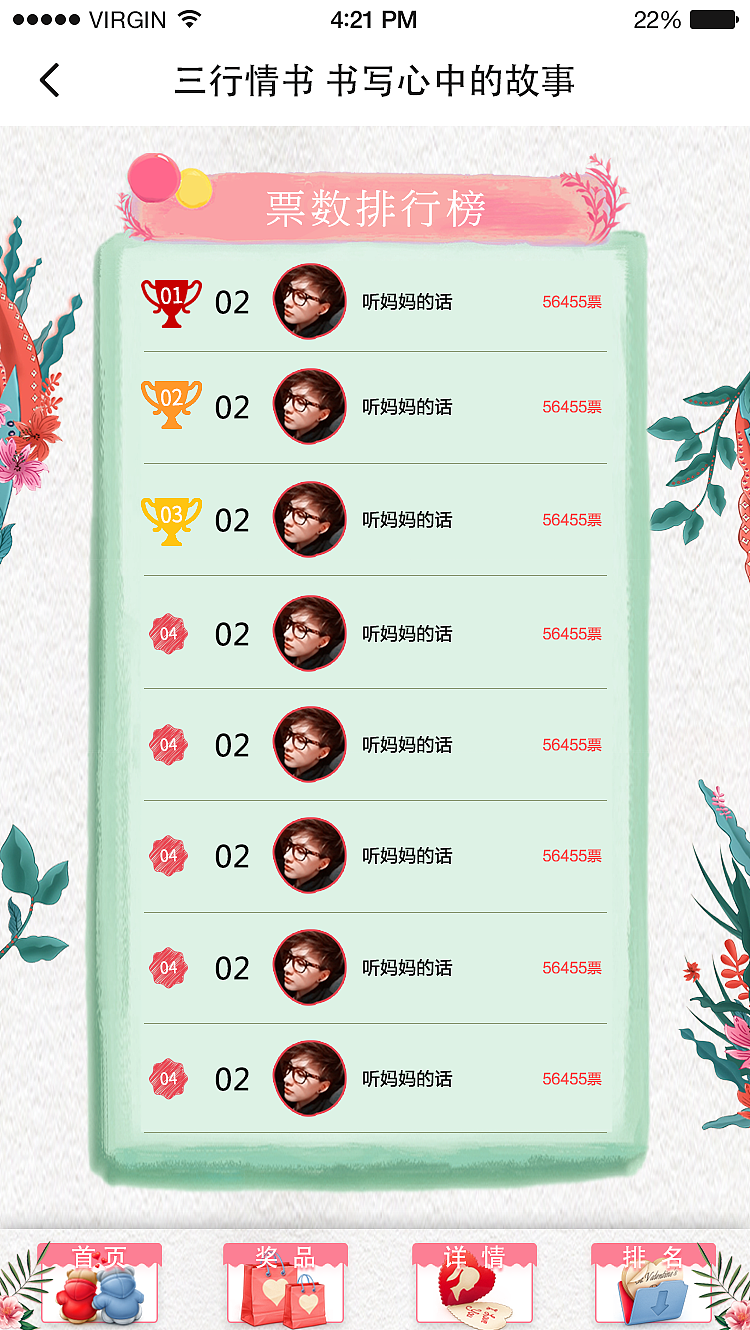Tap the back arrow in header
The image size is (750, 1330).
point(50,80)
